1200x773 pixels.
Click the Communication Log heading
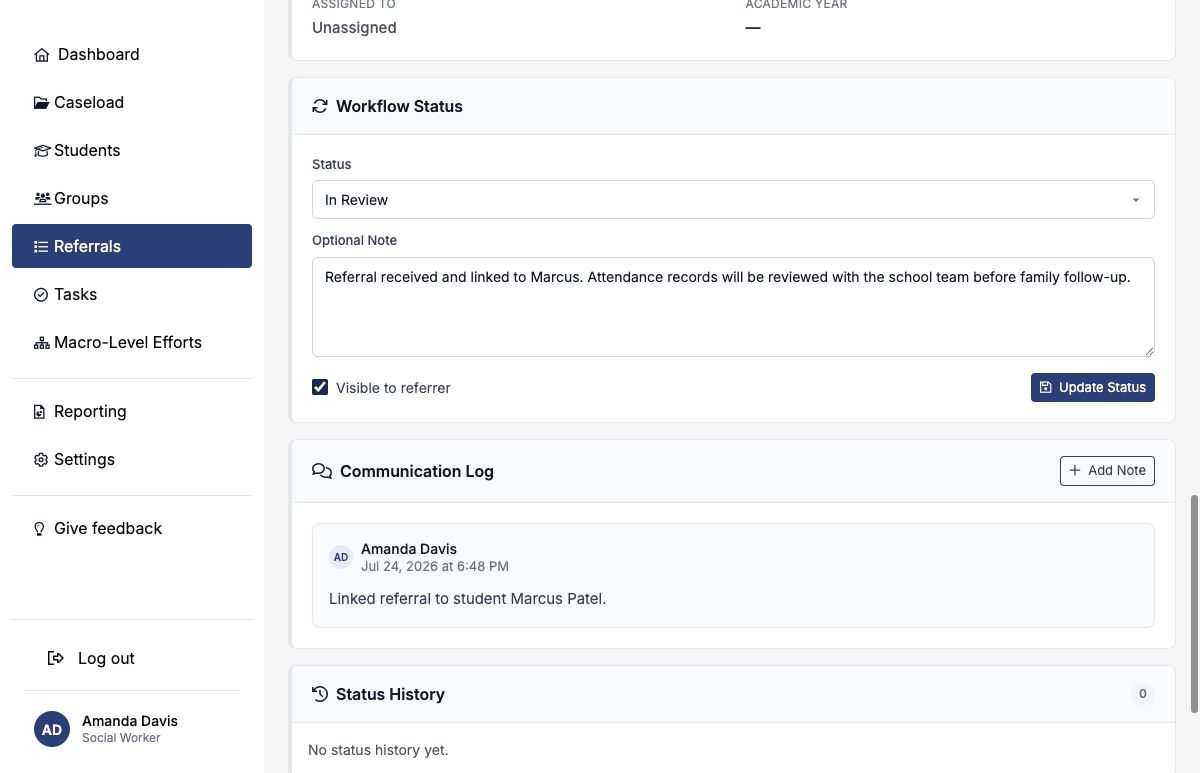pos(417,471)
